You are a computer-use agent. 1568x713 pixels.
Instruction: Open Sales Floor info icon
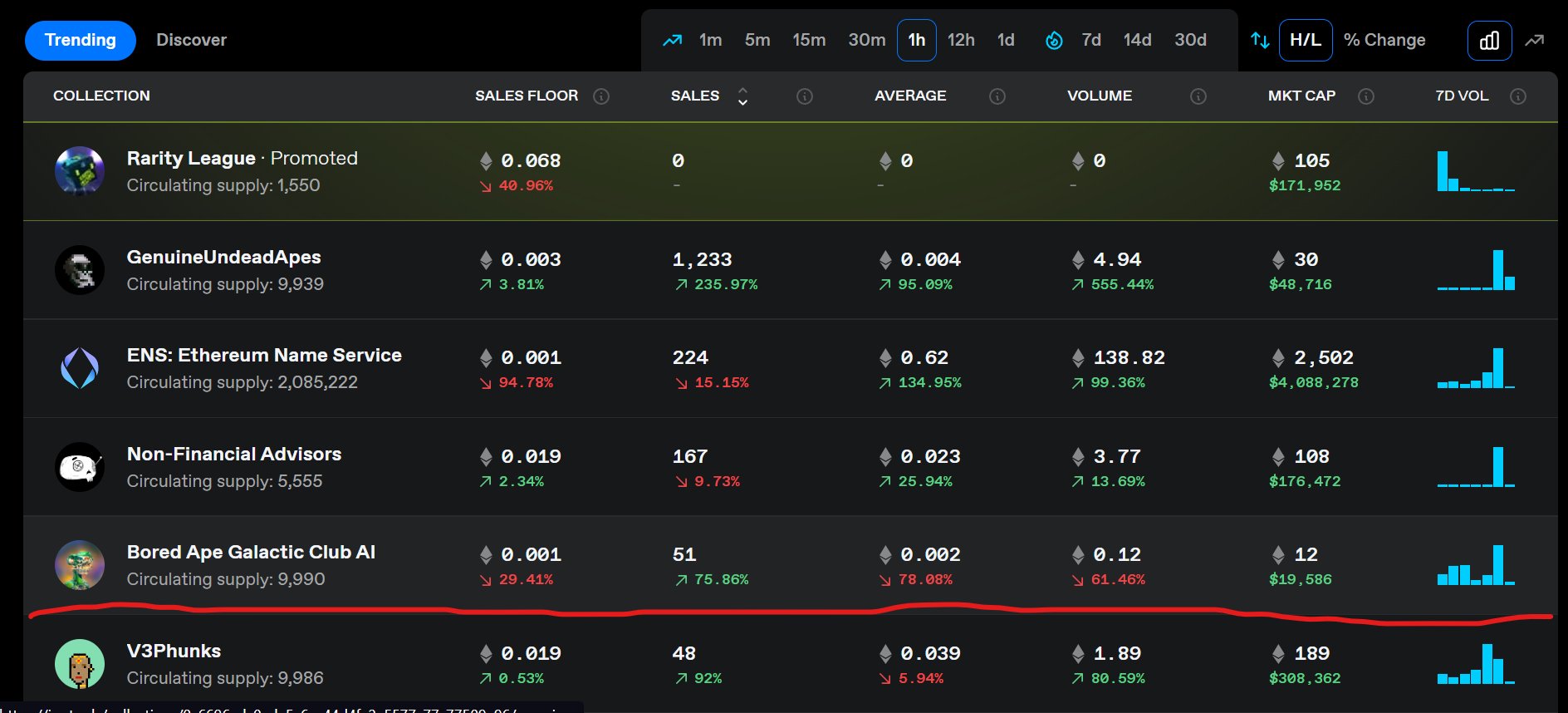tap(601, 96)
